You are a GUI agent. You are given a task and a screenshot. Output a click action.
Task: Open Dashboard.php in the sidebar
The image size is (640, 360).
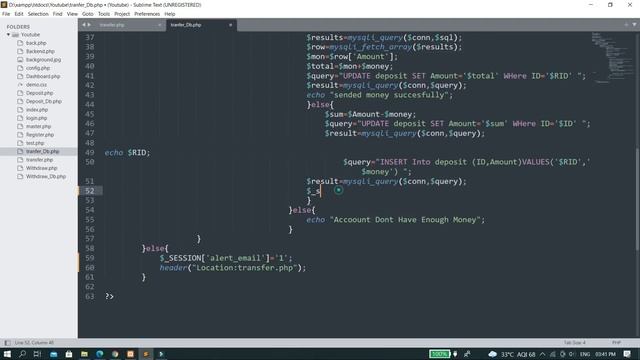(43, 76)
